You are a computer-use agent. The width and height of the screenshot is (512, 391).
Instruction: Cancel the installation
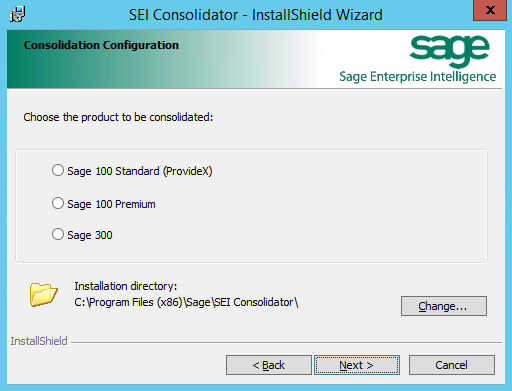pos(452,365)
